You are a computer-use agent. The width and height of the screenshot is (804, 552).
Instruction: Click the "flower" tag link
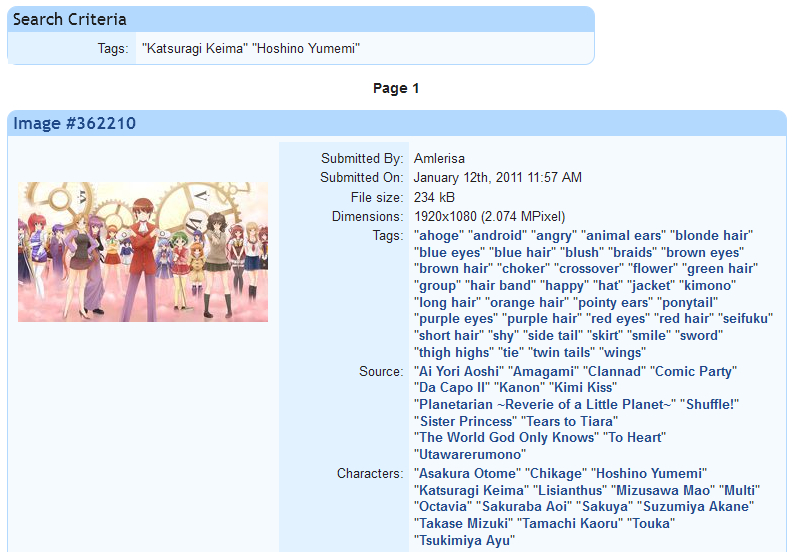tap(653, 269)
